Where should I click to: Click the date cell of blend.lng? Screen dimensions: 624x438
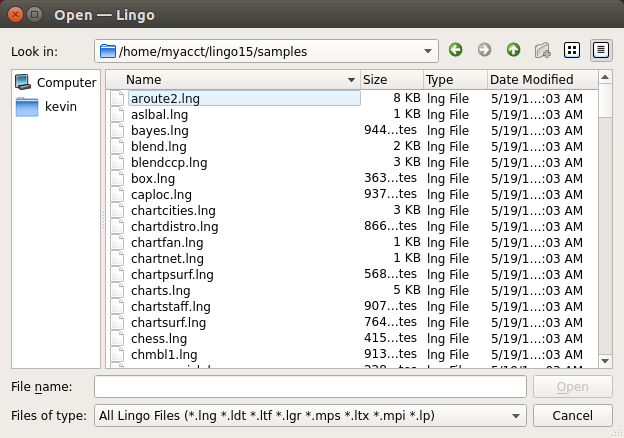[x=537, y=146]
